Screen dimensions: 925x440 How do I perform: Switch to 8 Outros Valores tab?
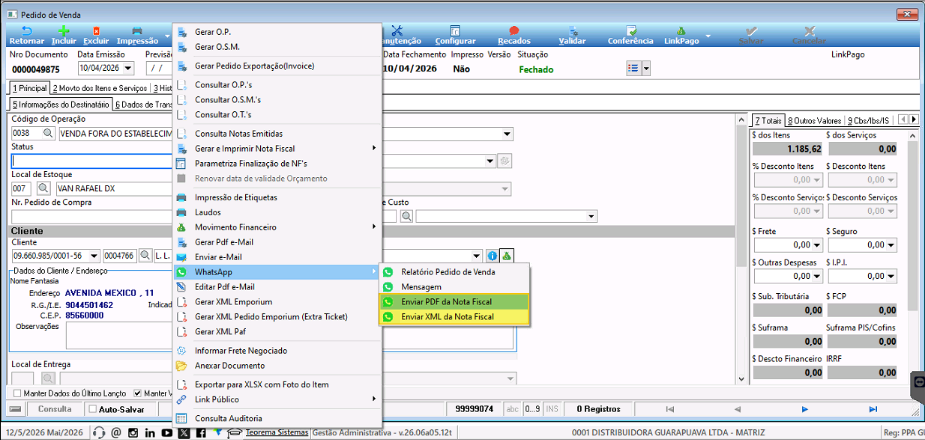tap(814, 120)
